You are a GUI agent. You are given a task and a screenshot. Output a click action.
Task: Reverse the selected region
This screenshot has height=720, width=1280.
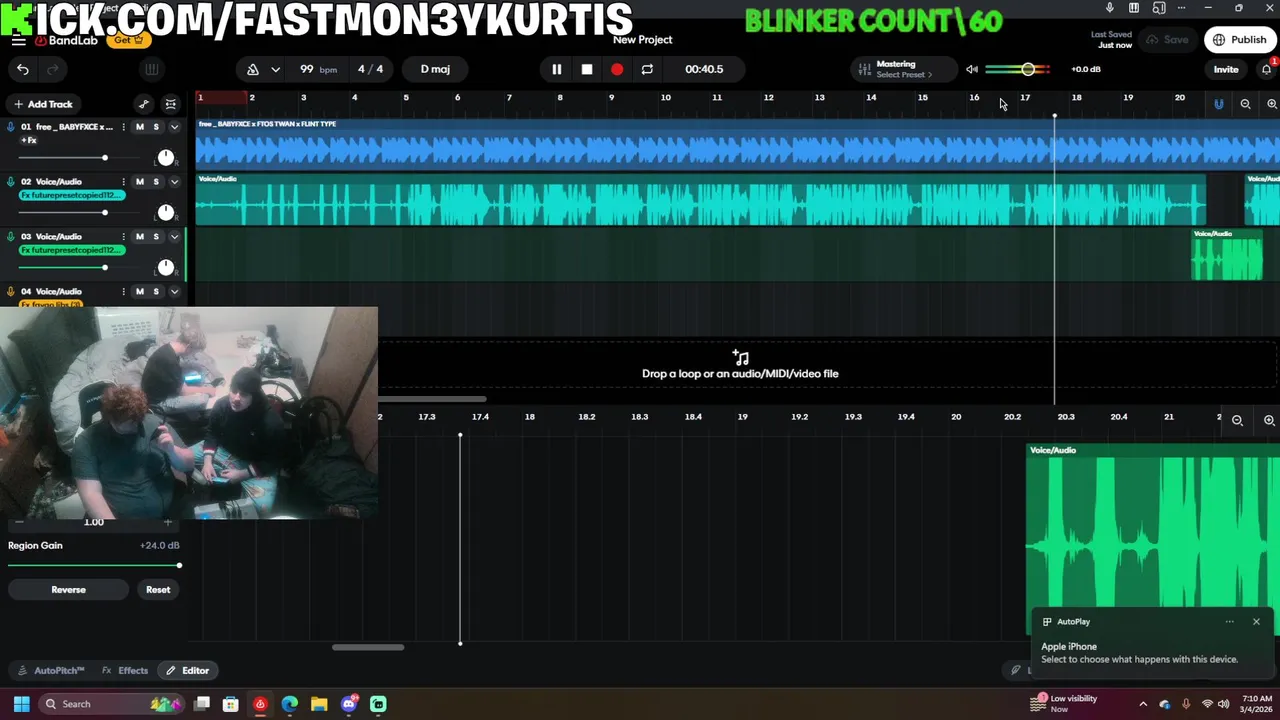(x=68, y=590)
